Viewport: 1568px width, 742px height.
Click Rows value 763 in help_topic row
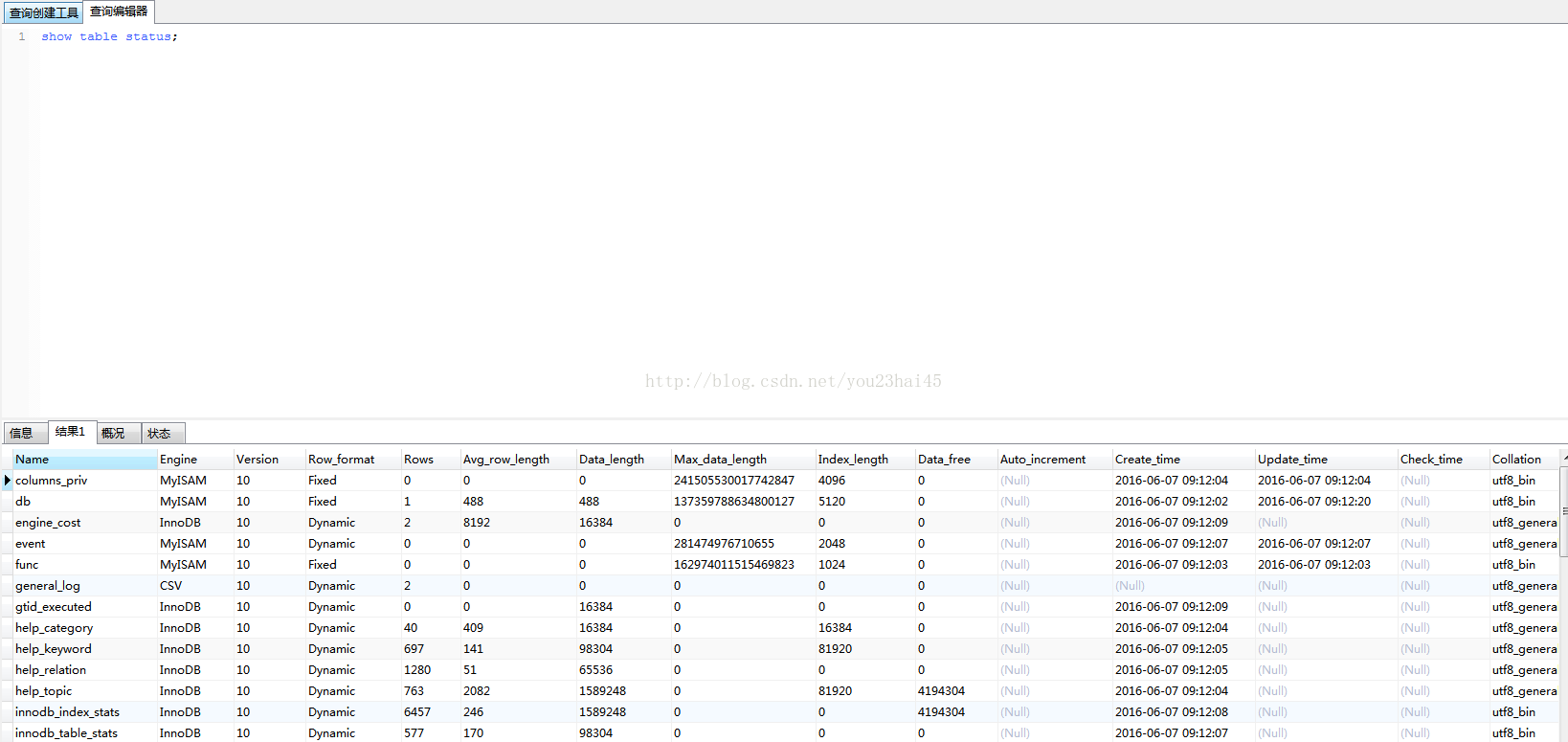coord(431,691)
